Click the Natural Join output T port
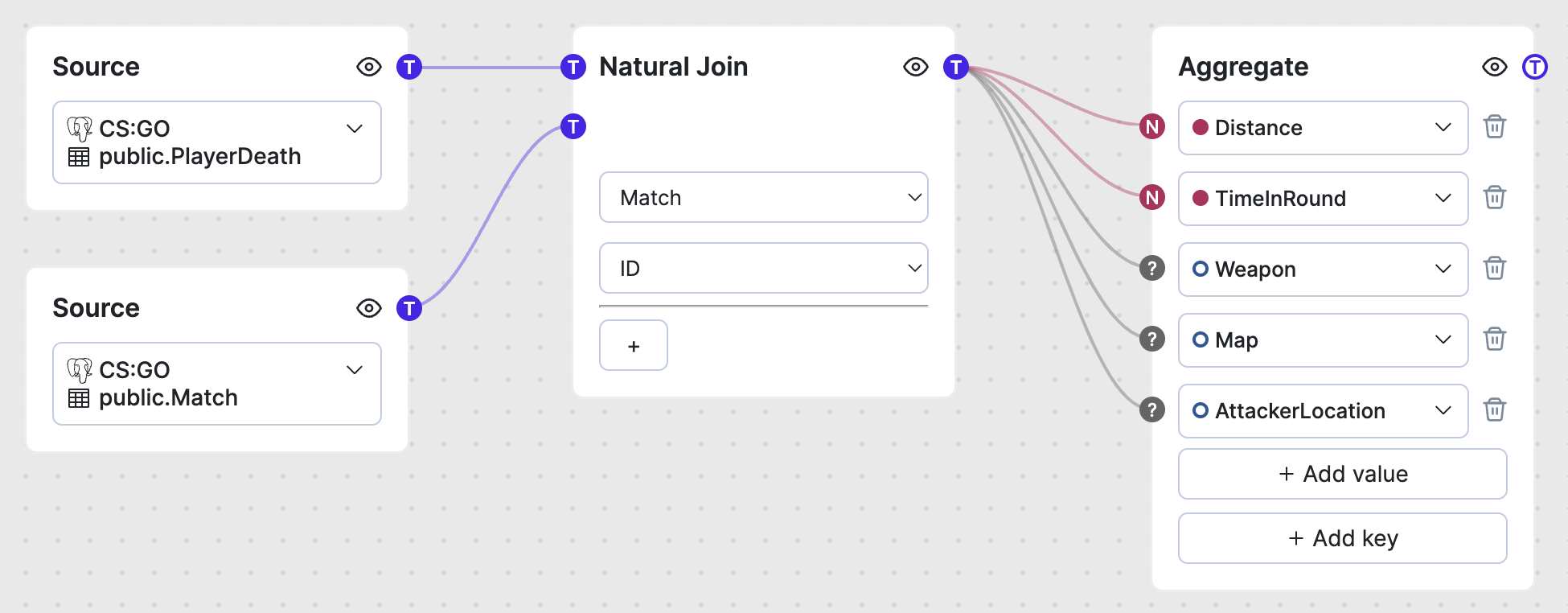This screenshot has height=613, width=1568. point(956,67)
